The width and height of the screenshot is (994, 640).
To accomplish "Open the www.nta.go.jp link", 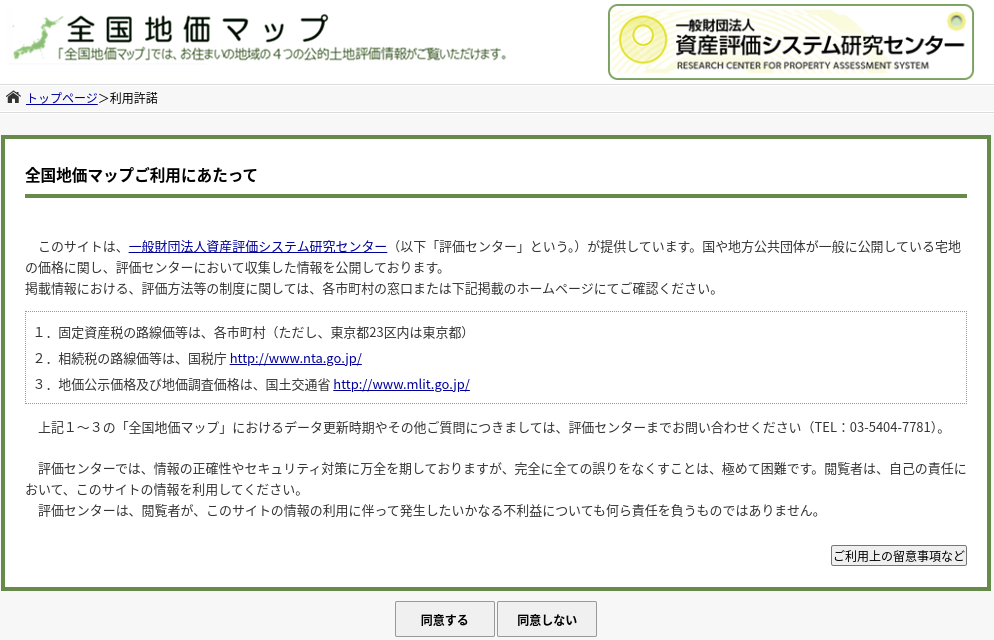I will click(x=295, y=359).
